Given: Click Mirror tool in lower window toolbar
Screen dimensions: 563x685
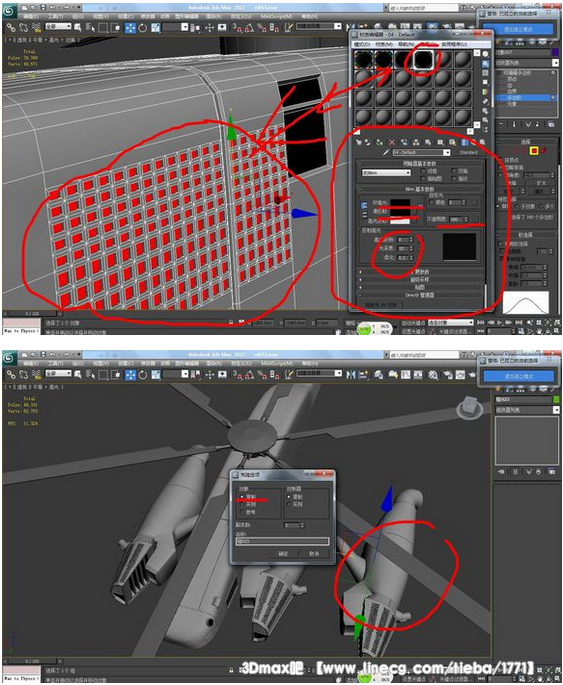Looking at the screenshot, I should 351,374.
